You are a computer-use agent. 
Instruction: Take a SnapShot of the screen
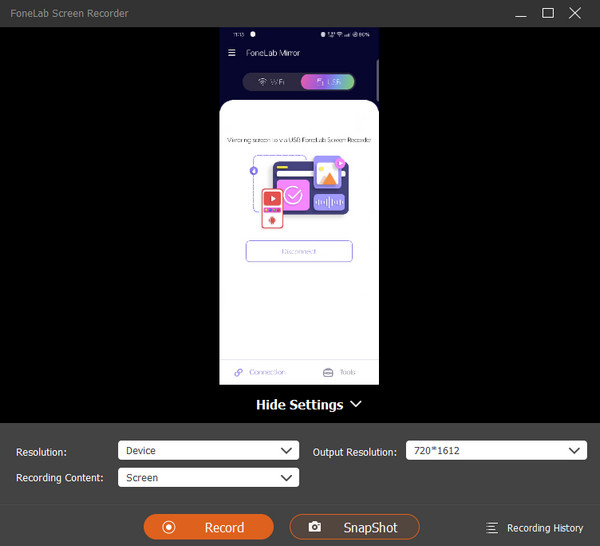tap(354, 527)
